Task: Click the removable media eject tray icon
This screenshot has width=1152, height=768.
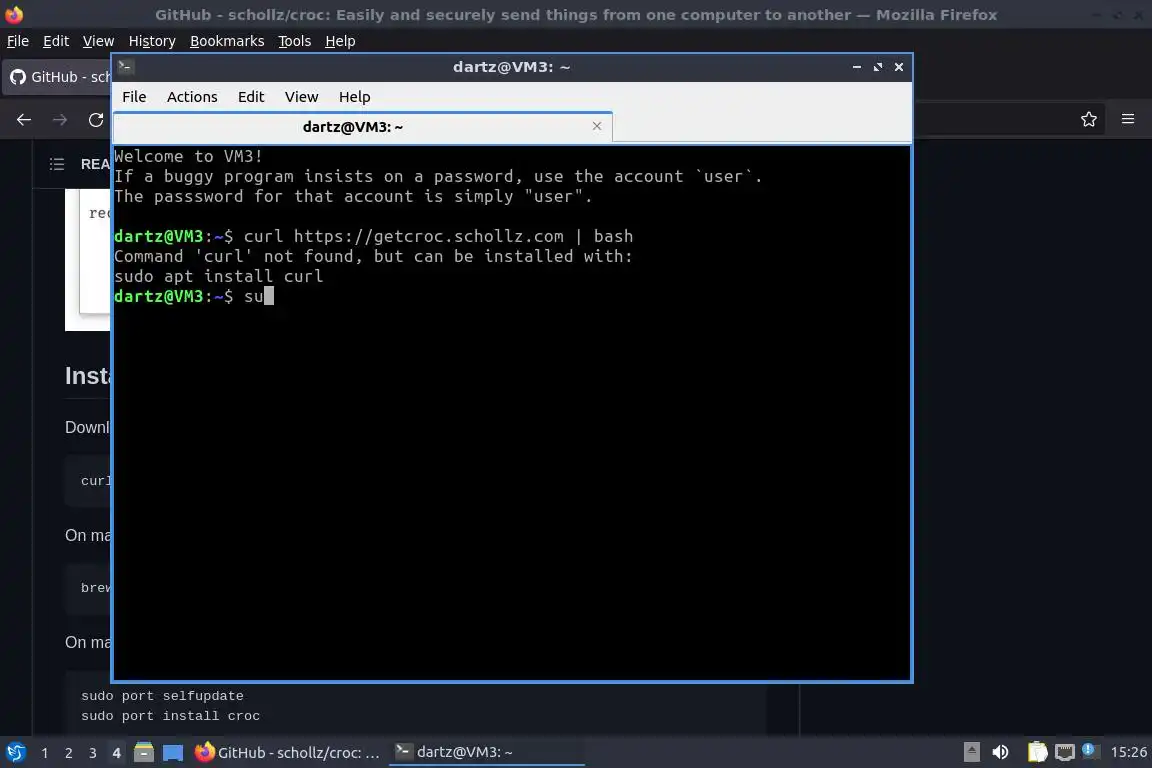Action: coord(971,752)
